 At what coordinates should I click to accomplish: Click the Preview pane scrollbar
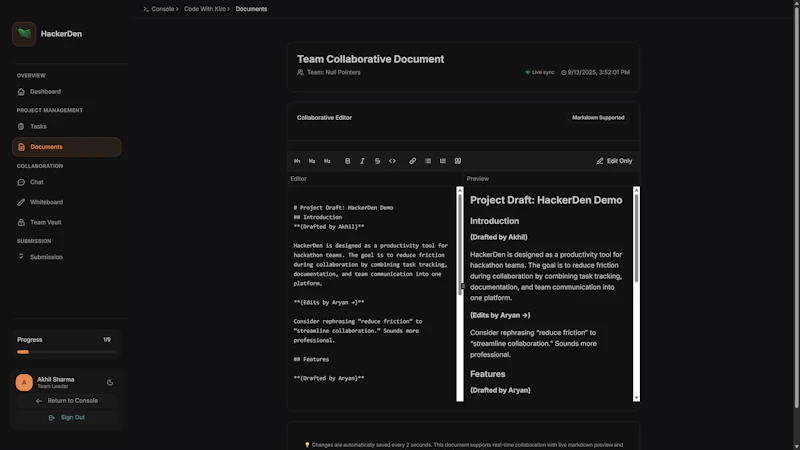coord(636,238)
